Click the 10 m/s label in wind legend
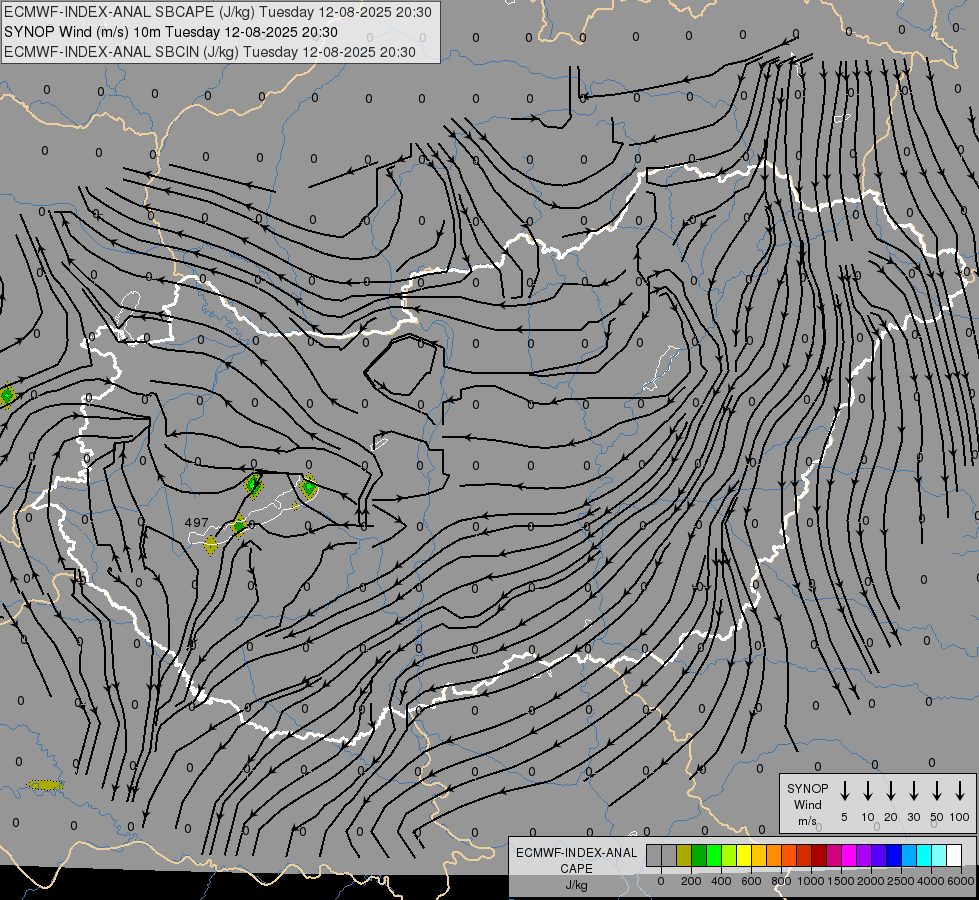Screen dimensions: 979x900 coord(867,817)
